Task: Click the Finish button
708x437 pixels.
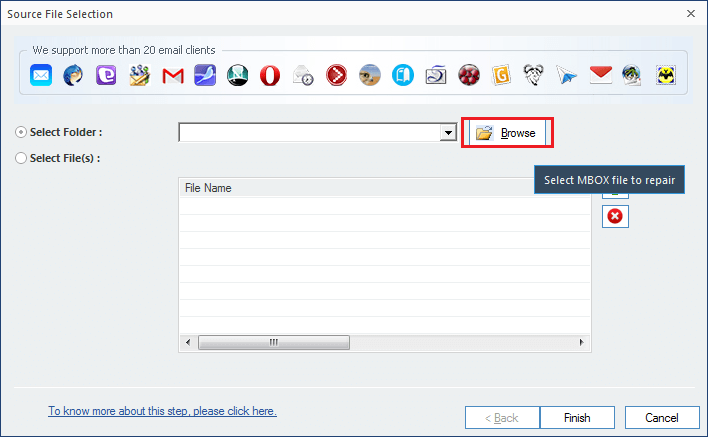Action: [x=577, y=418]
